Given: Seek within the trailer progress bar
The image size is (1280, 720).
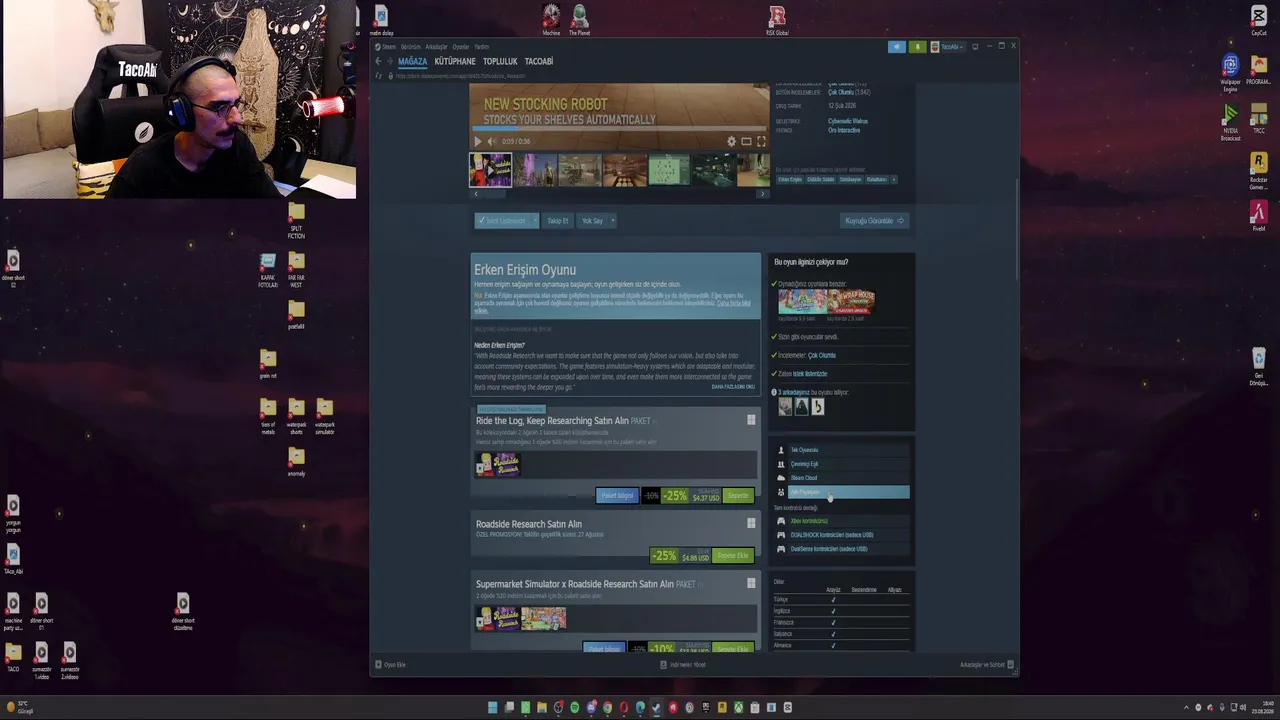Looking at the screenshot, I should click(620, 129).
